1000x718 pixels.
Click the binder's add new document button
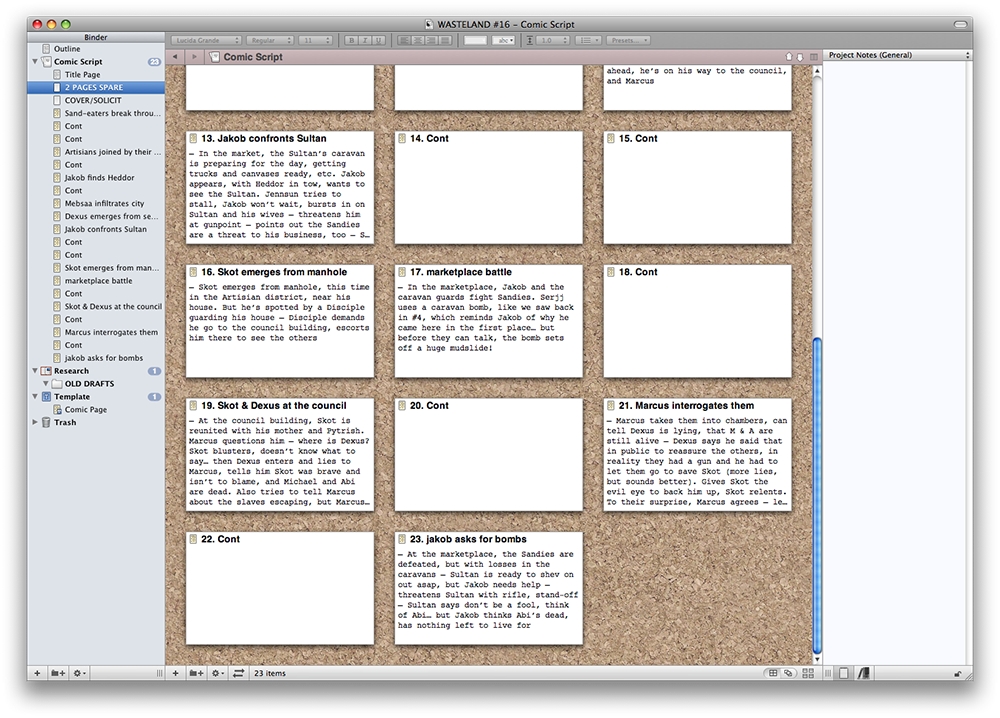click(37, 674)
